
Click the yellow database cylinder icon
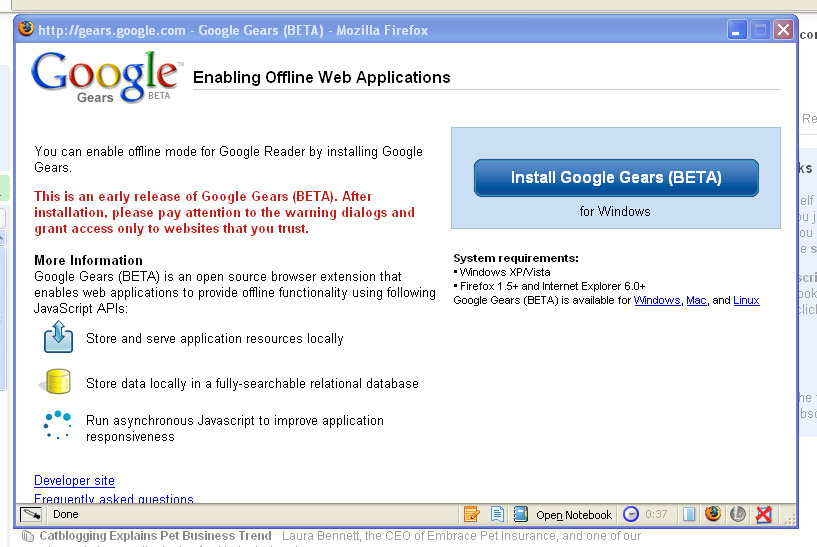pos(57,381)
